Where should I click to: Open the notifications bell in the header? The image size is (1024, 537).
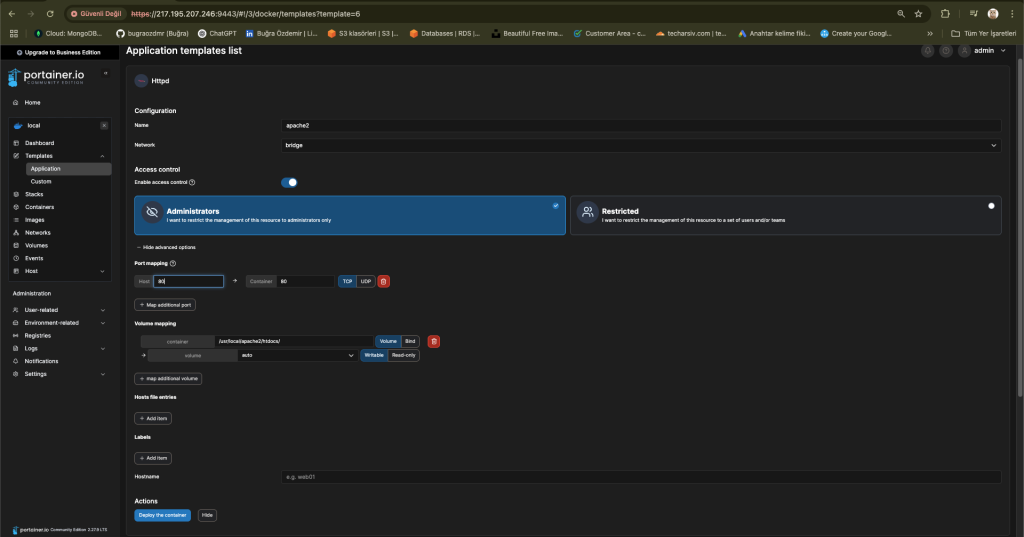927,51
